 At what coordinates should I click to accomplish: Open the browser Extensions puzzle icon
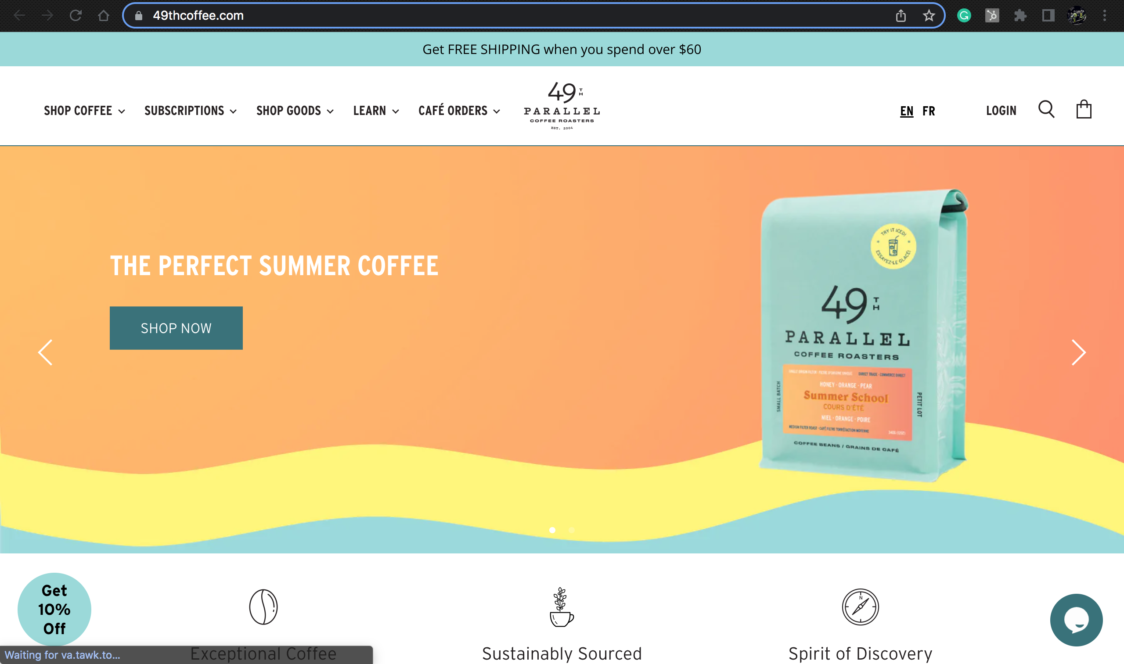(1020, 15)
